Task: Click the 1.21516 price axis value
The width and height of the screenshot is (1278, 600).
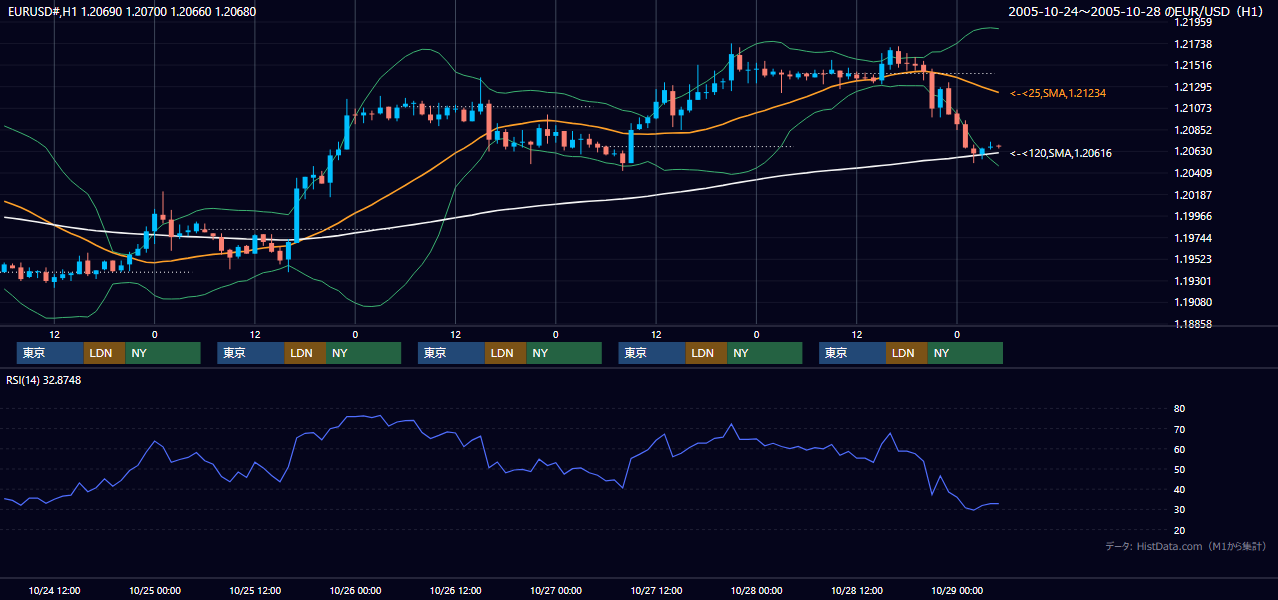Action: click(1194, 65)
